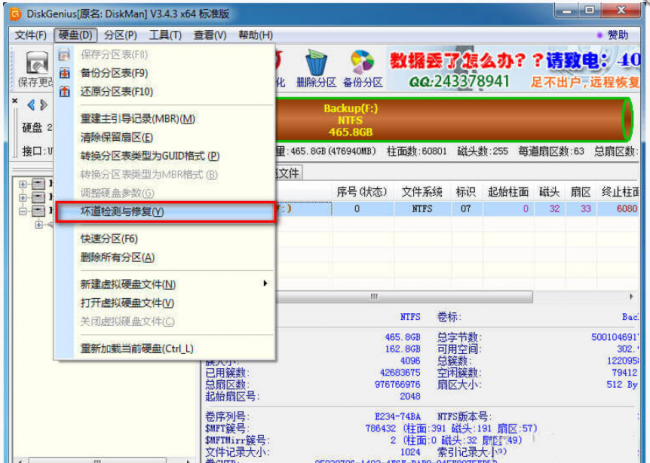The height and width of the screenshot is (463, 650).
Task: Click the E234-74BA volume serial value
Action: [397, 416]
